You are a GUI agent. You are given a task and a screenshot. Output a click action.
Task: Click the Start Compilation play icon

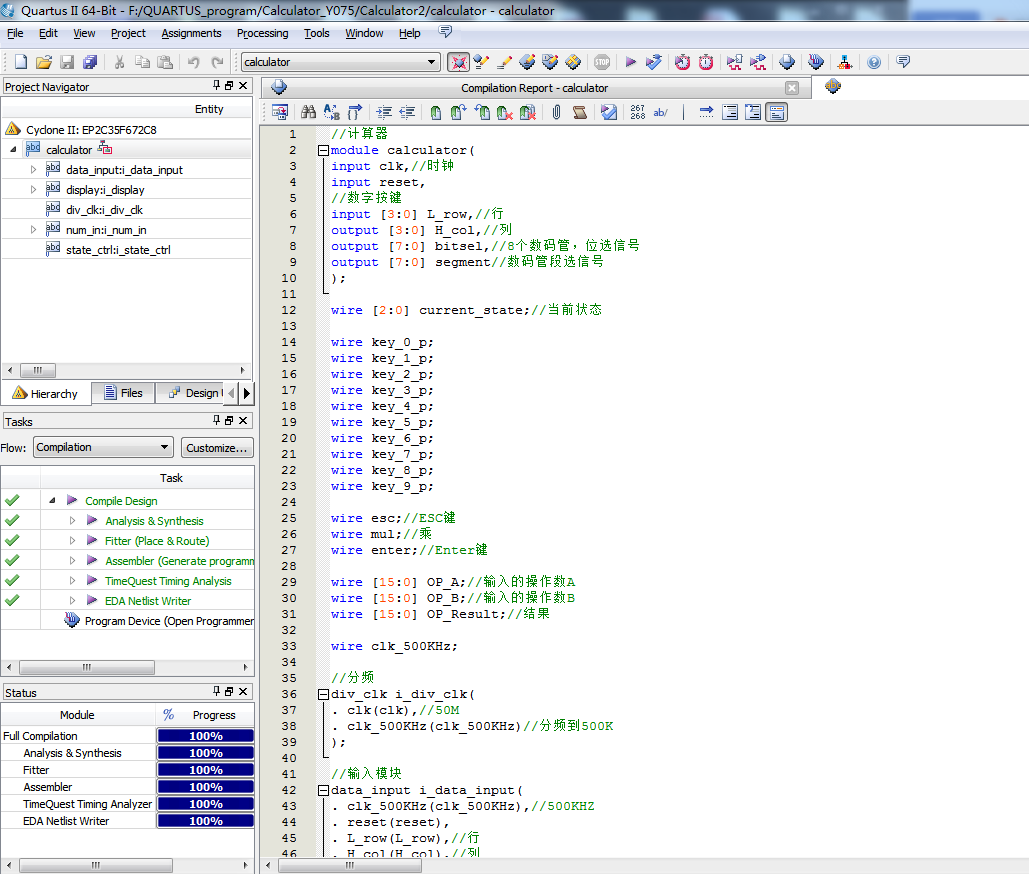[631, 62]
